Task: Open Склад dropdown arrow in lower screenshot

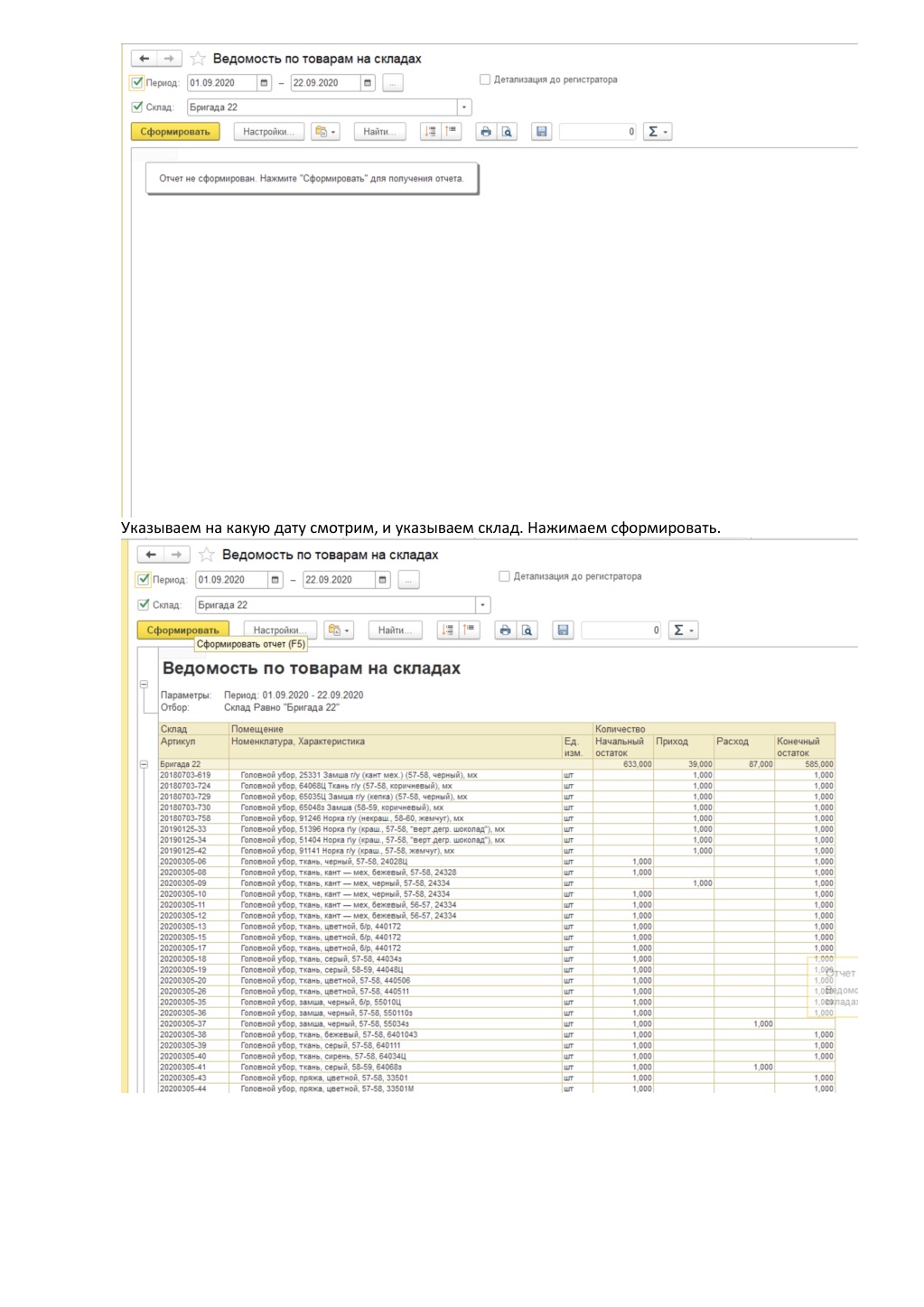Action: [483, 605]
